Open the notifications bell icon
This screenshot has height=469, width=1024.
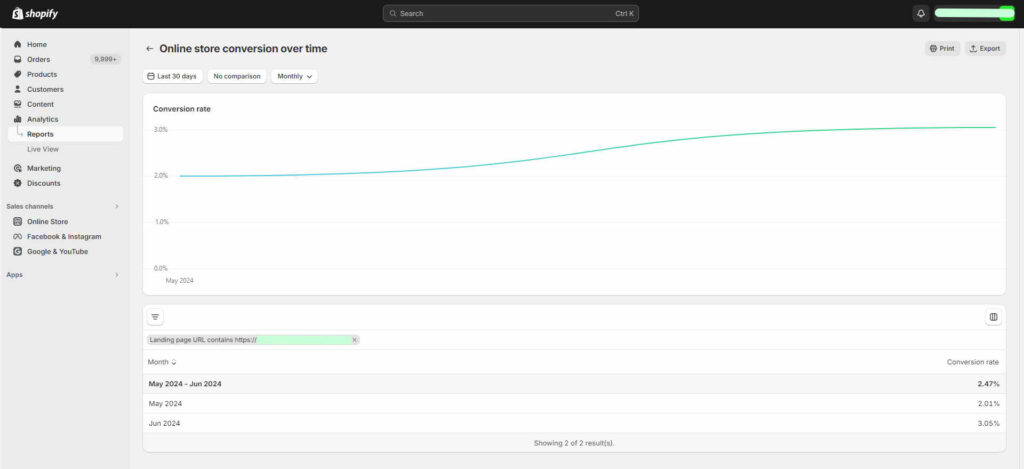click(920, 13)
